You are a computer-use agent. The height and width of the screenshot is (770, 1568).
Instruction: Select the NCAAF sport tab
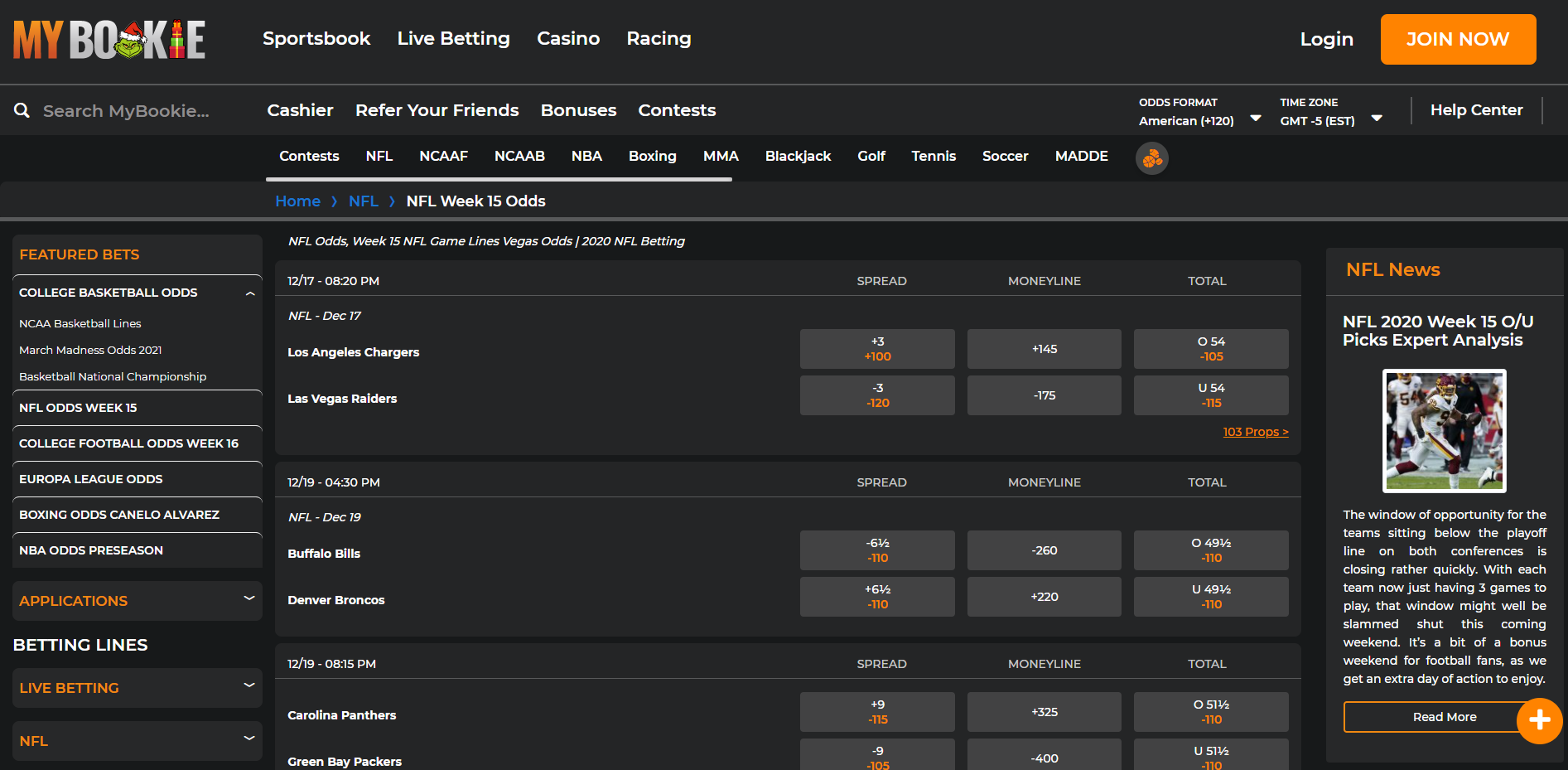[443, 156]
